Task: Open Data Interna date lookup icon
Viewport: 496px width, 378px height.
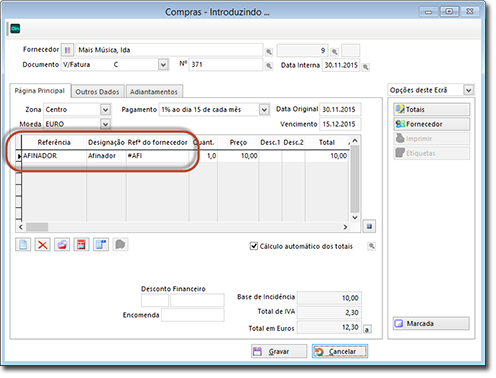Action: [366, 67]
